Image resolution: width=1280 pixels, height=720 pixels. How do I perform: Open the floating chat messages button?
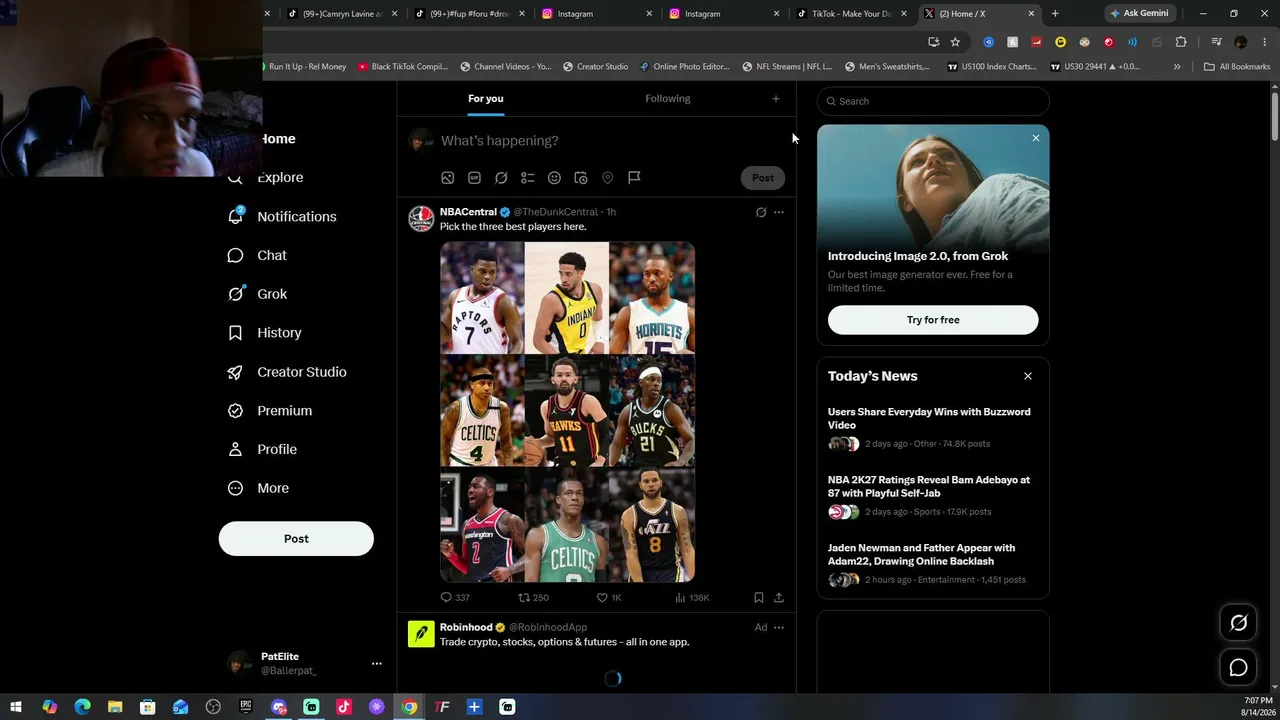click(1238, 667)
